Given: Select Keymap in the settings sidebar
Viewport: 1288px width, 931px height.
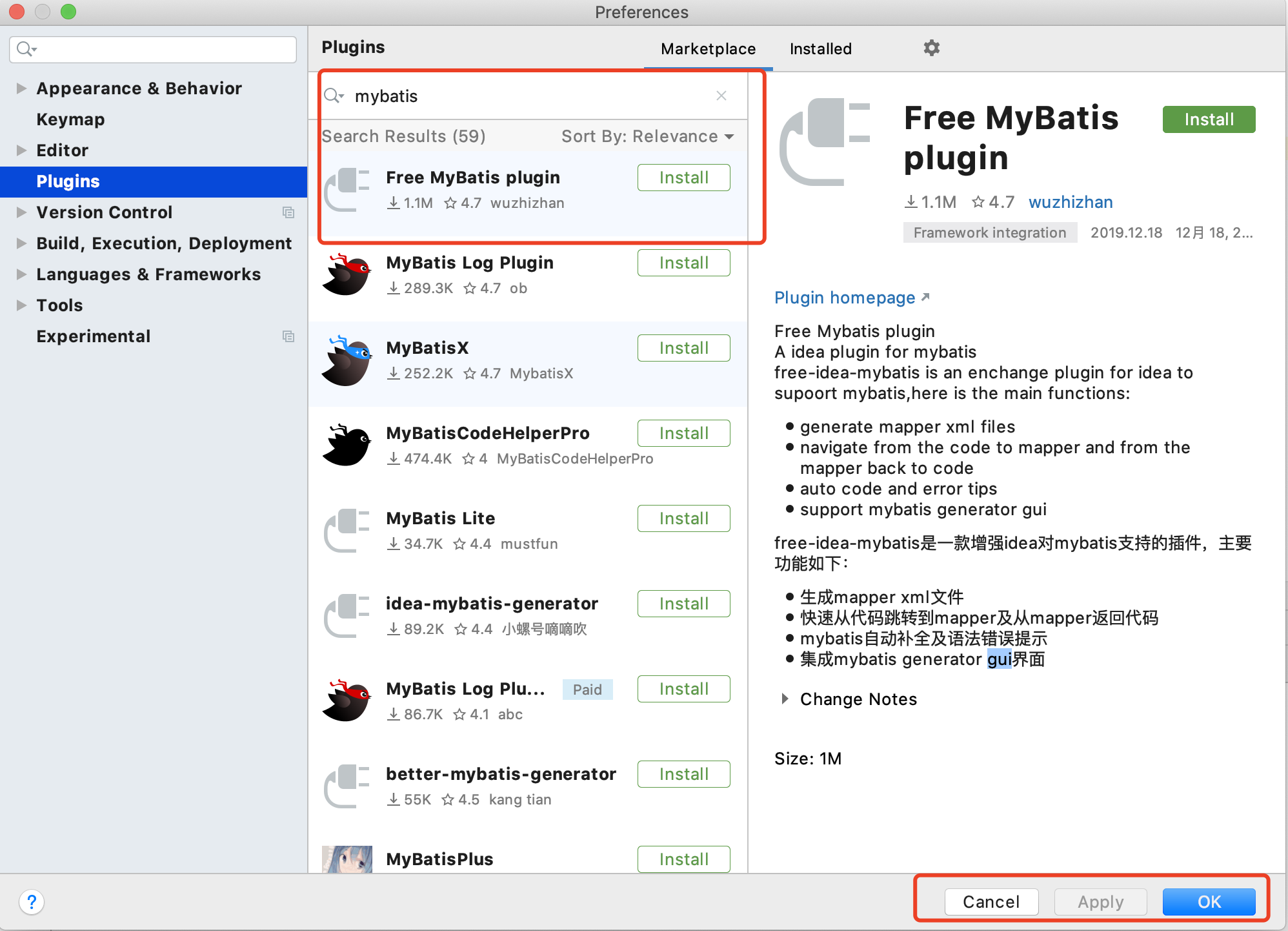Looking at the screenshot, I should tap(70, 119).
